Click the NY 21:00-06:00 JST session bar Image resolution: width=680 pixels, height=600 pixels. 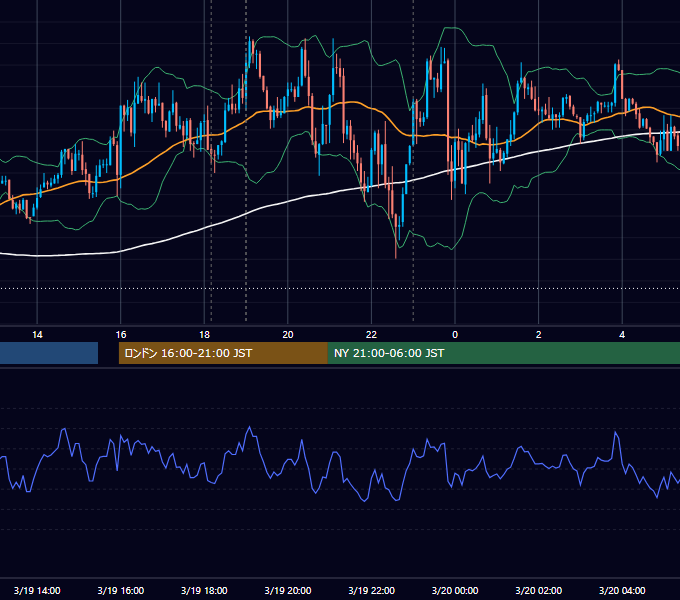pyautogui.click(x=504, y=353)
